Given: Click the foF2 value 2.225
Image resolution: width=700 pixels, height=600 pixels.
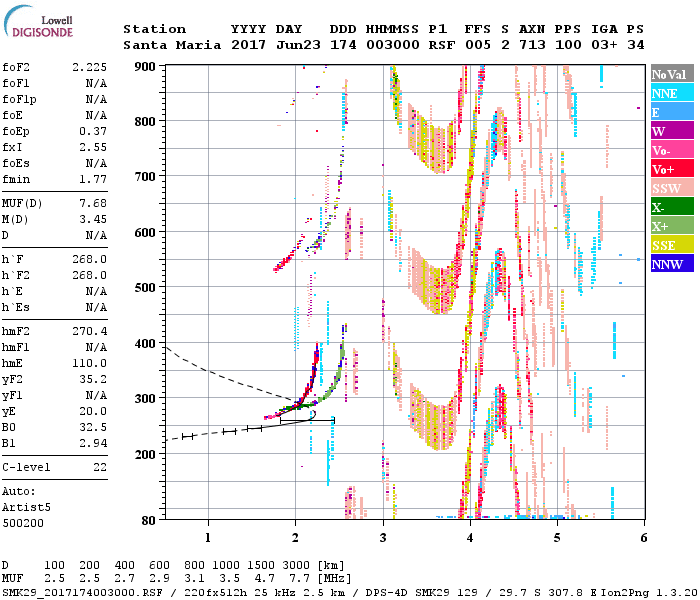Looking at the screenshot, I should [x=89, y=67].
